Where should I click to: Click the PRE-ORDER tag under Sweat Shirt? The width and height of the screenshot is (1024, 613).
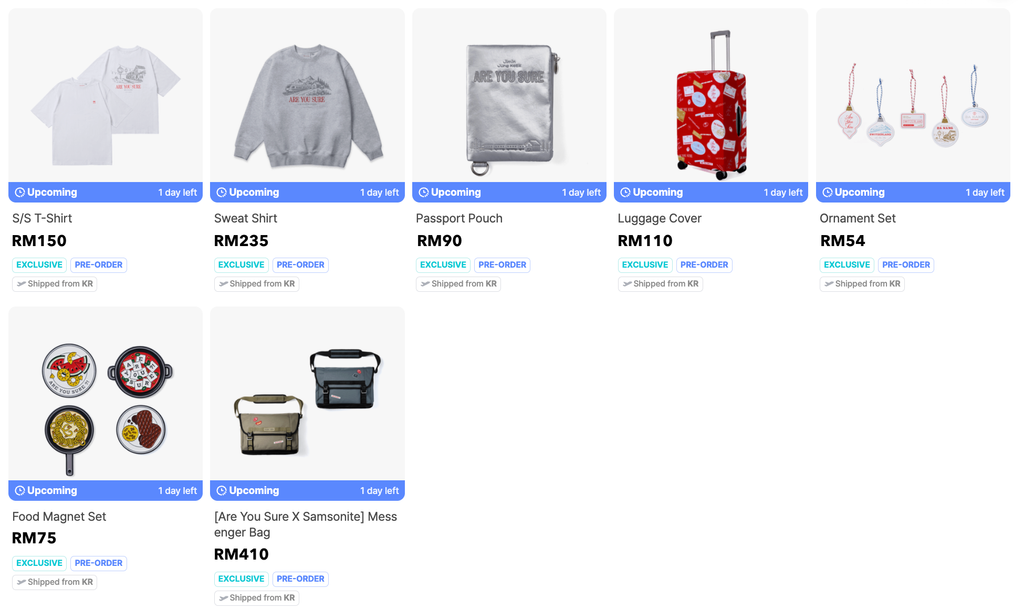click(x=300, y=265)
